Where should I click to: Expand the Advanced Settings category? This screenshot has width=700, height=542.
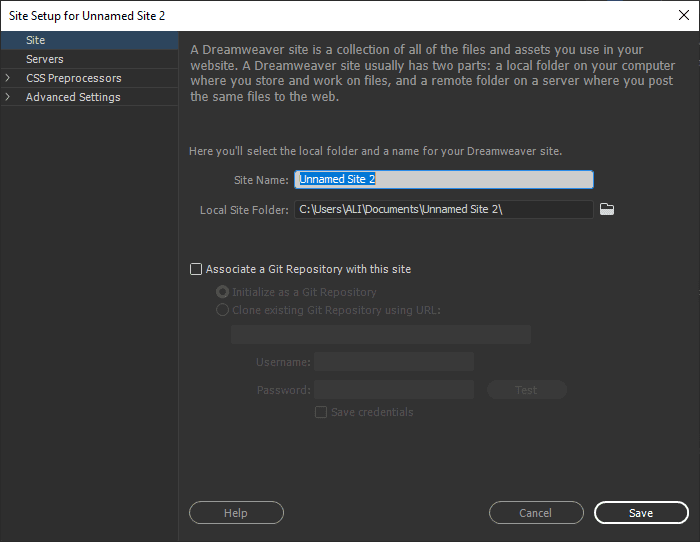tap(8, 96)
